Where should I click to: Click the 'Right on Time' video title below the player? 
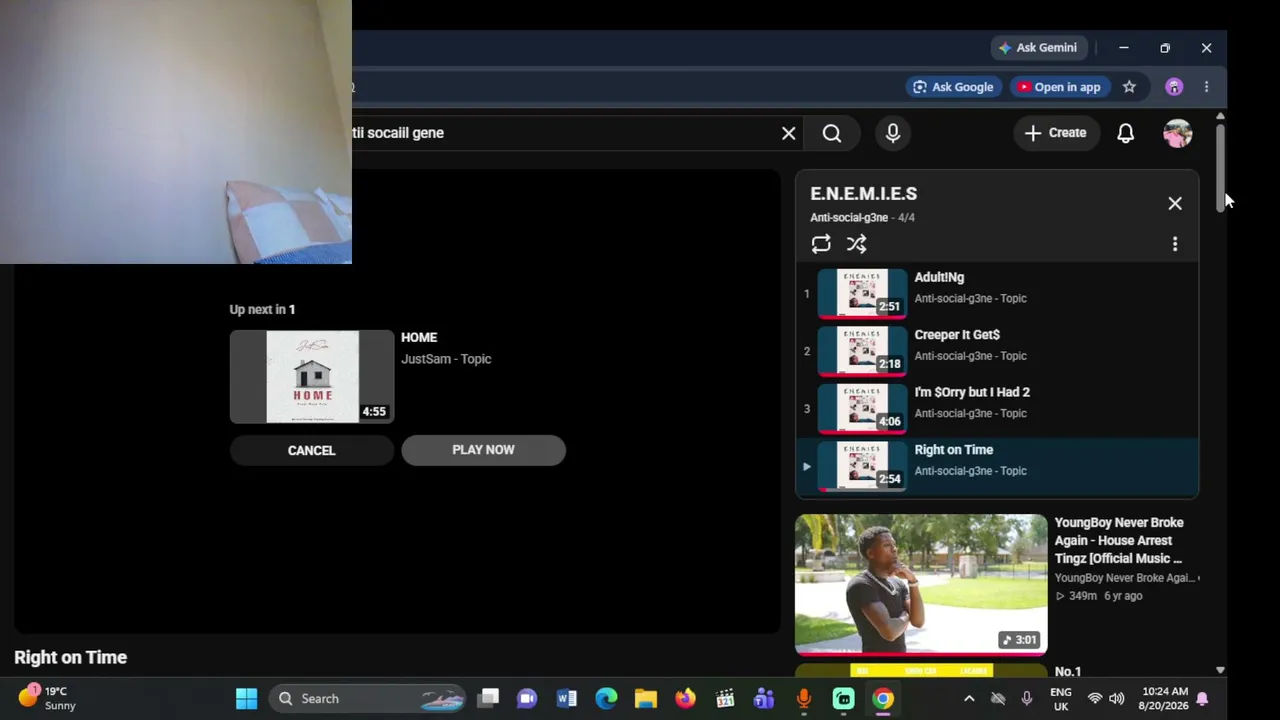71,657
